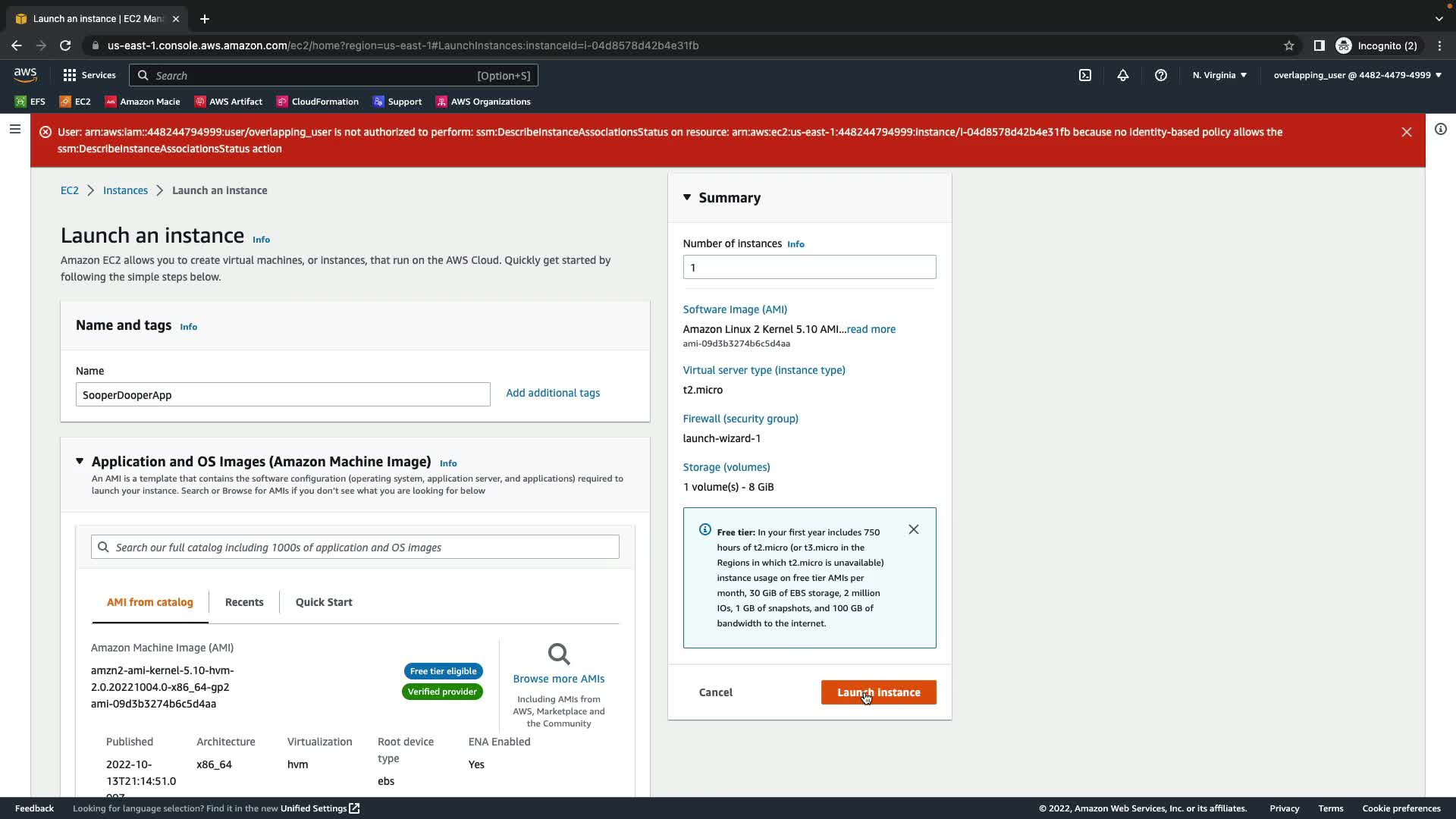The image size is (1456, 819).
Task: Click the help question mark icon
Action: click(x=1161, y=75)
